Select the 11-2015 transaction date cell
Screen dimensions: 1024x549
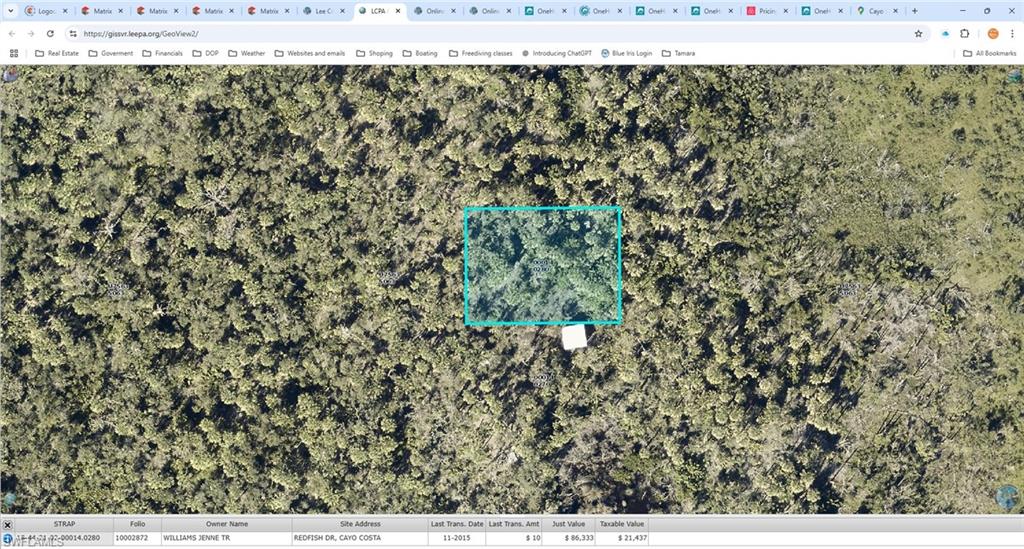click(x=456, y=538)
